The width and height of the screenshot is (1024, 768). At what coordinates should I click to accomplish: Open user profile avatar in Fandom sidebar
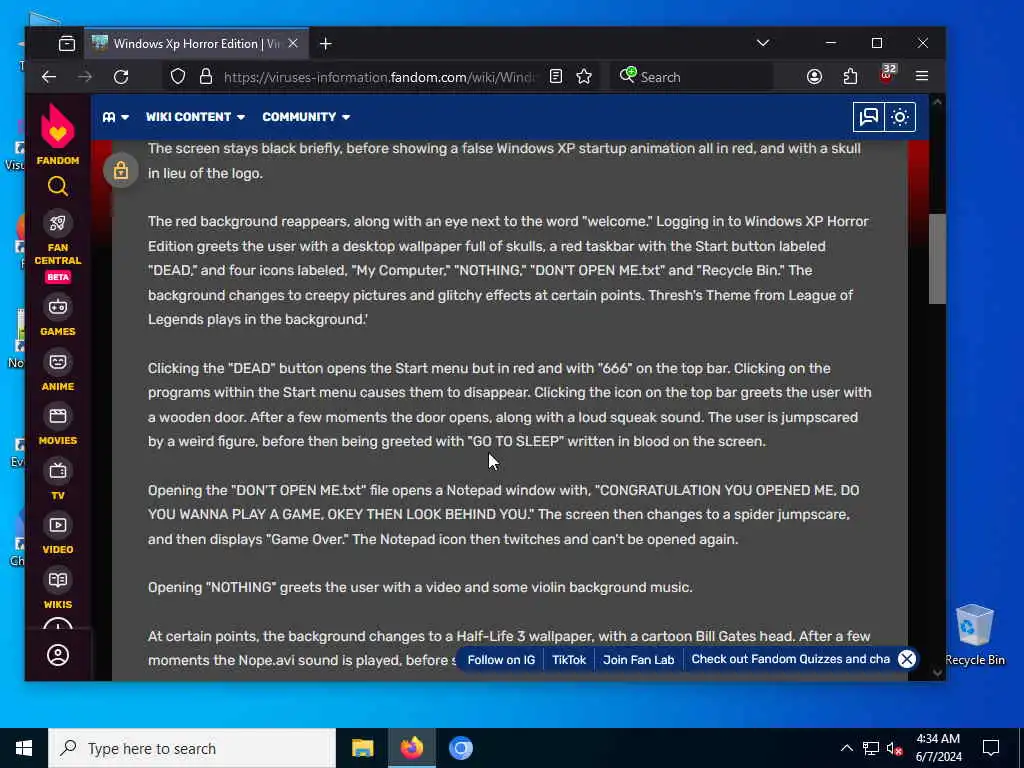(x=57, y=655)
